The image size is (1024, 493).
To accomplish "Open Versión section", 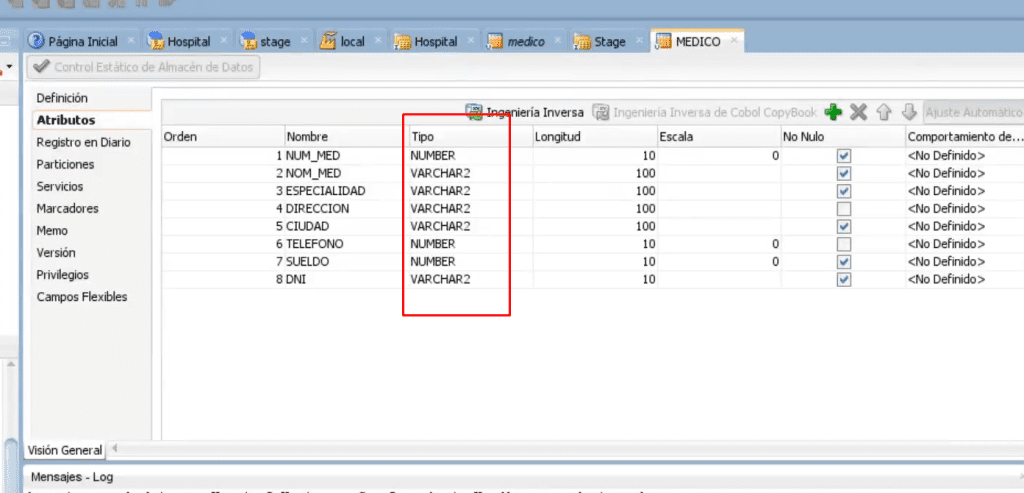I will point(56,253).
